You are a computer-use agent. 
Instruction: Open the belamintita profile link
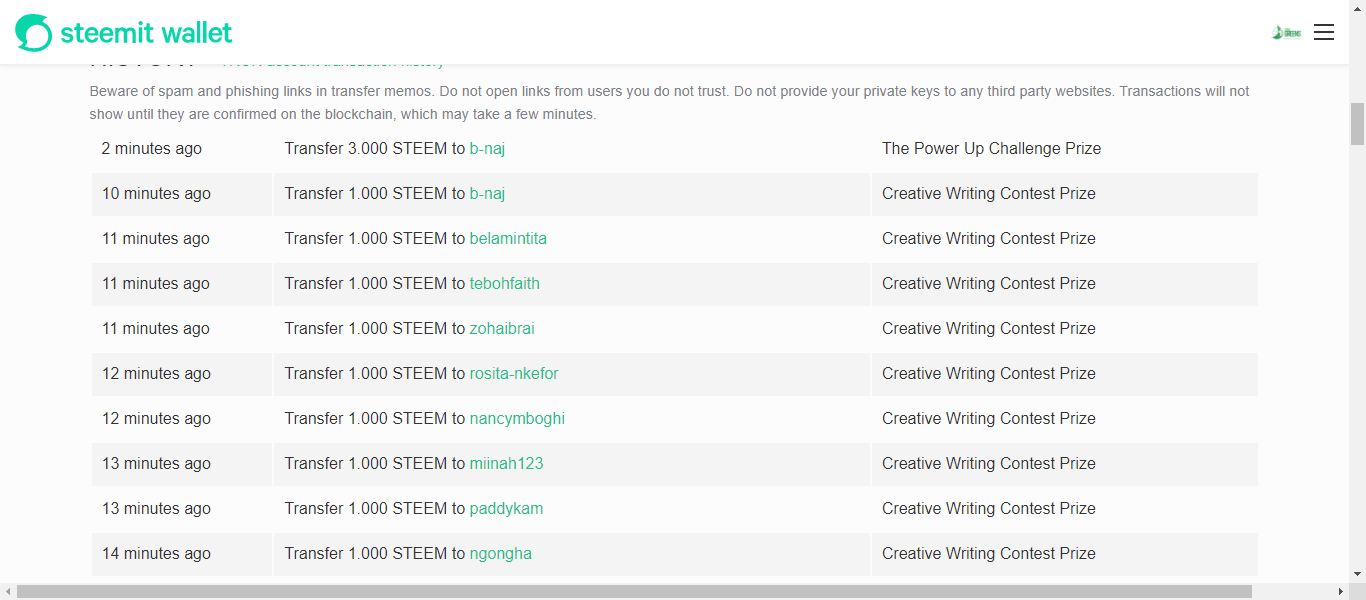point(508,238)
